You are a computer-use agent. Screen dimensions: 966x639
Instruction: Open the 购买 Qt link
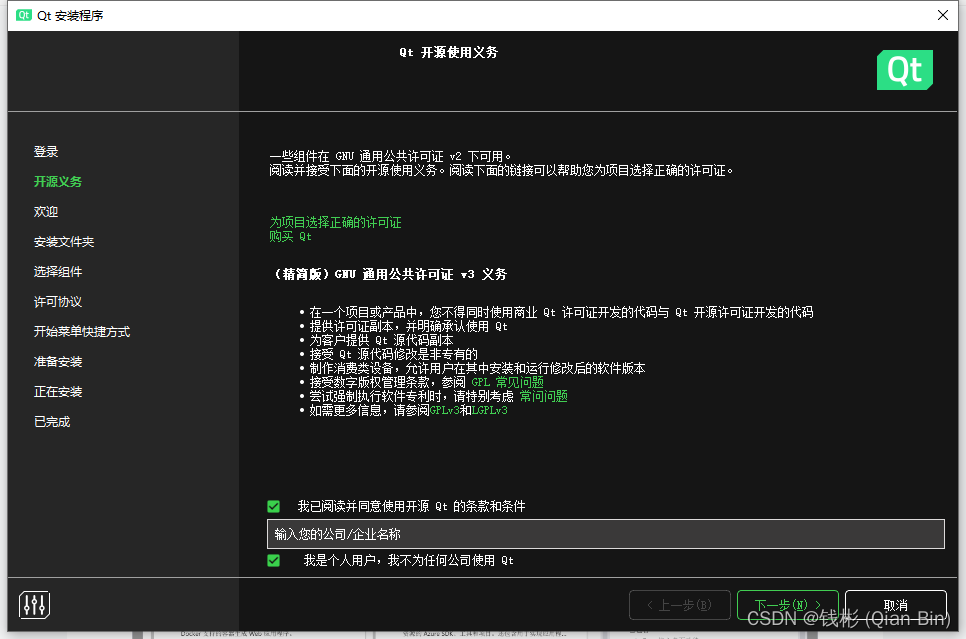pos(290,237)
